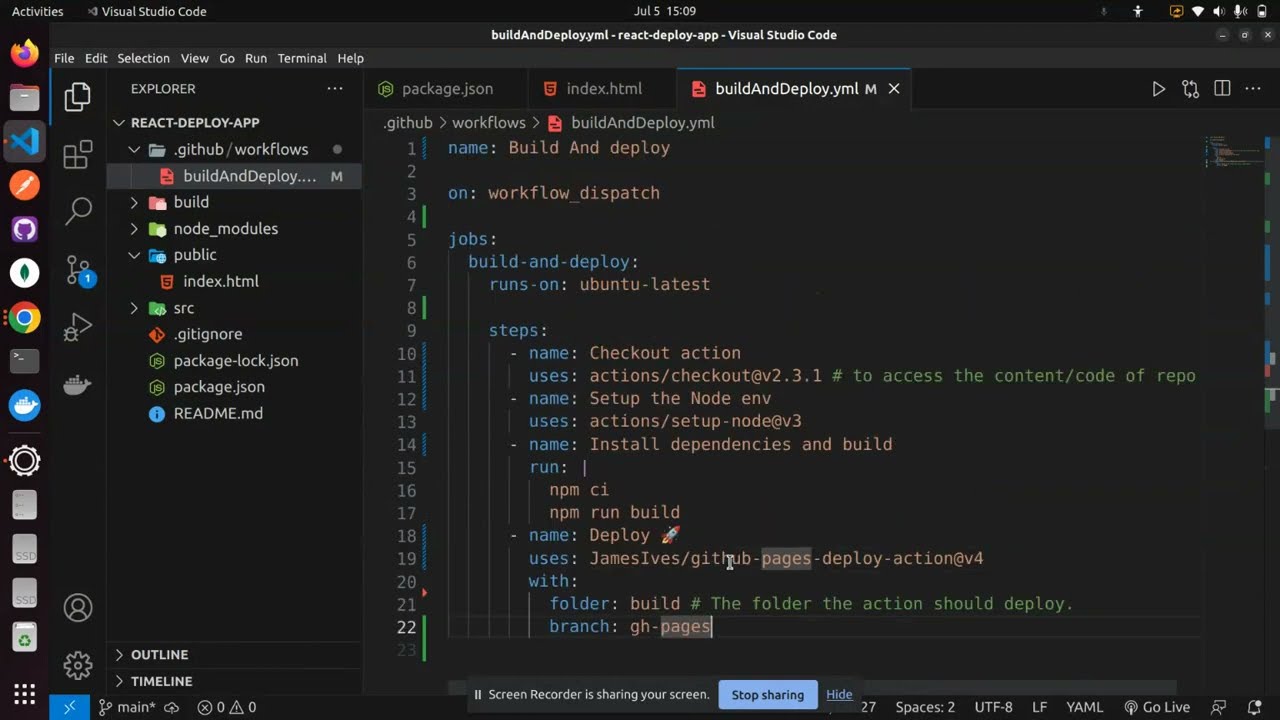Change language mode YAML in status bar
This screenshot has width=1280, height=720.
pyautogui.click(x=1084, y=707)
